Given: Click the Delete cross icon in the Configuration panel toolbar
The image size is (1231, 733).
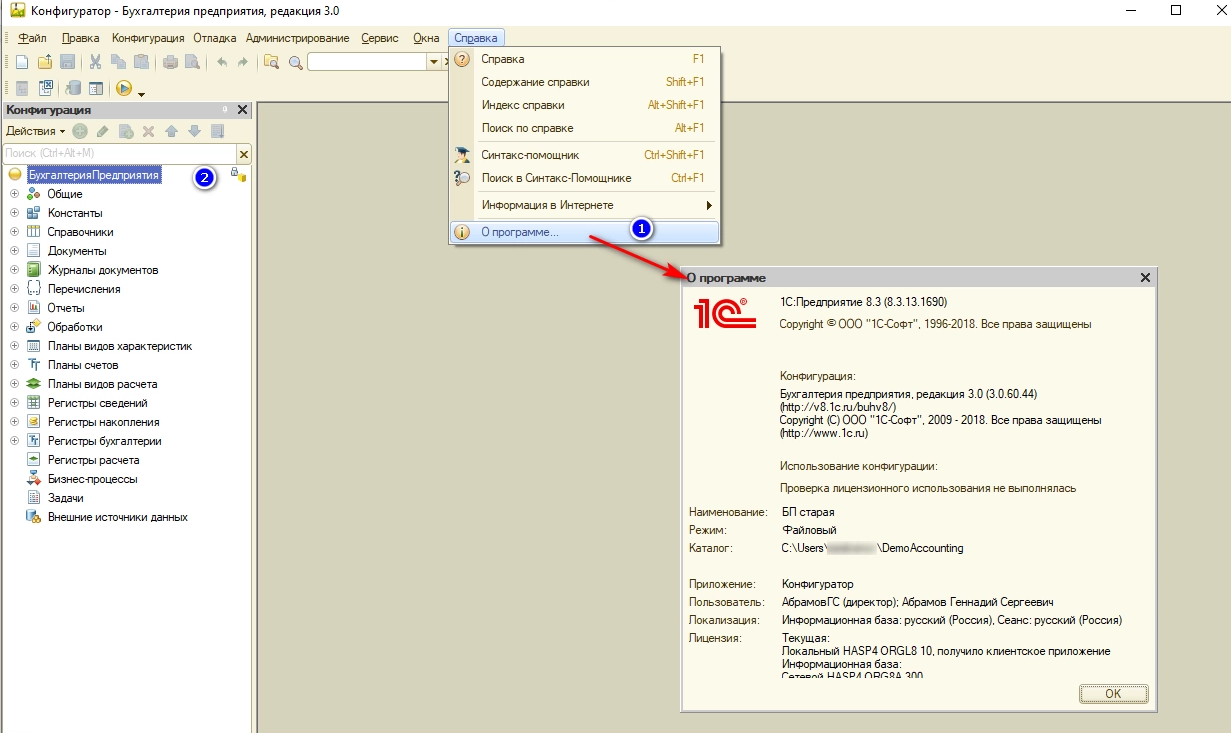Looking at the screenshot, I should tap(148, 131).
